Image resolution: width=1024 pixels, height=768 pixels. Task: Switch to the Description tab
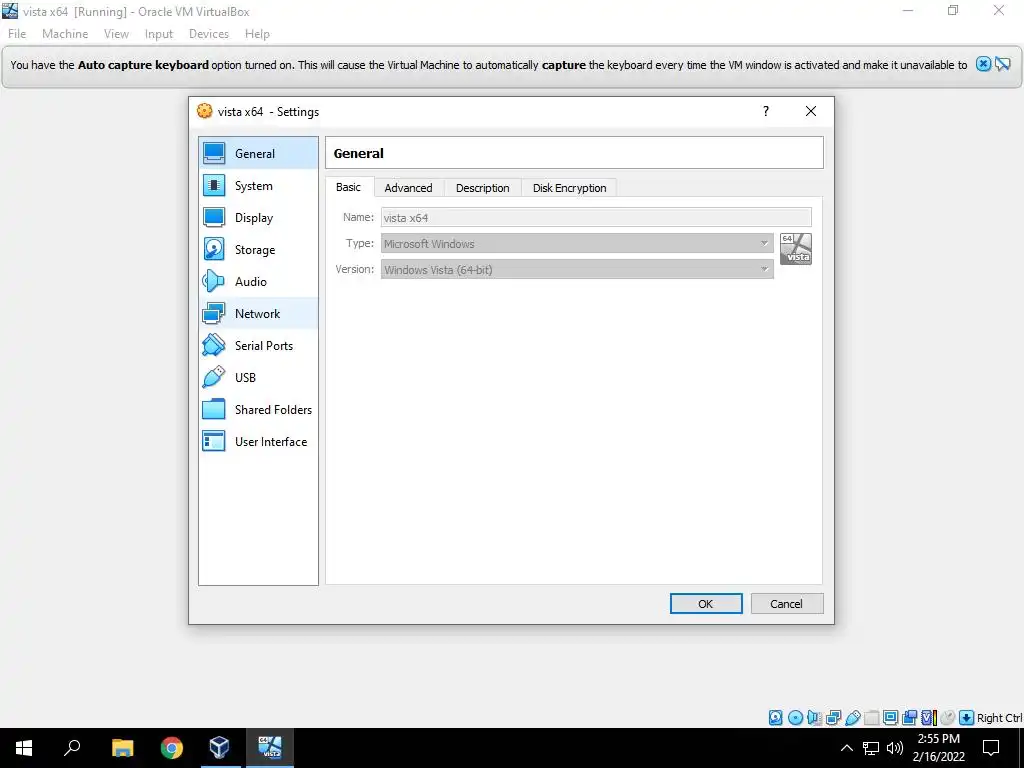[483, 188]
